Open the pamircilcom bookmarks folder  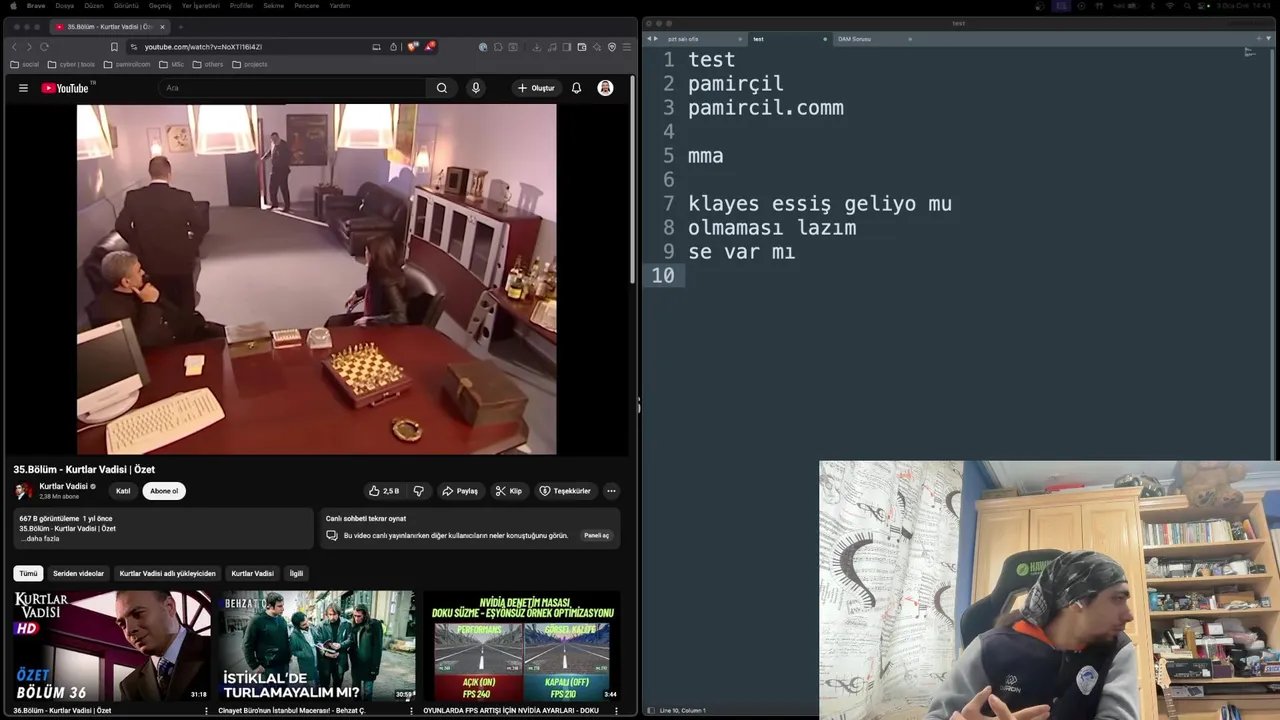pos(127,64)
